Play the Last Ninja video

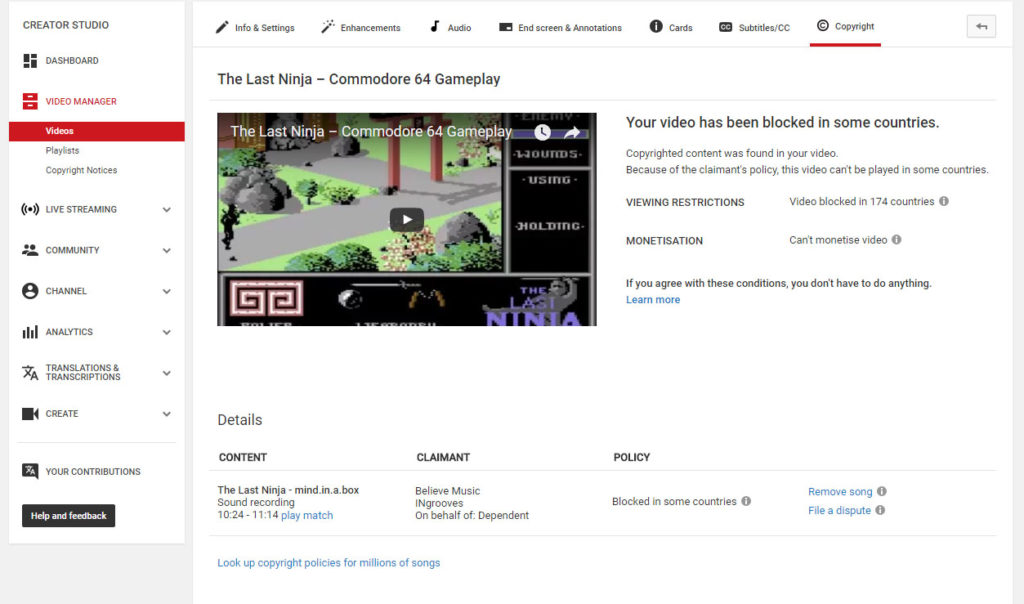pyautogui.click(x=406, y=219)
